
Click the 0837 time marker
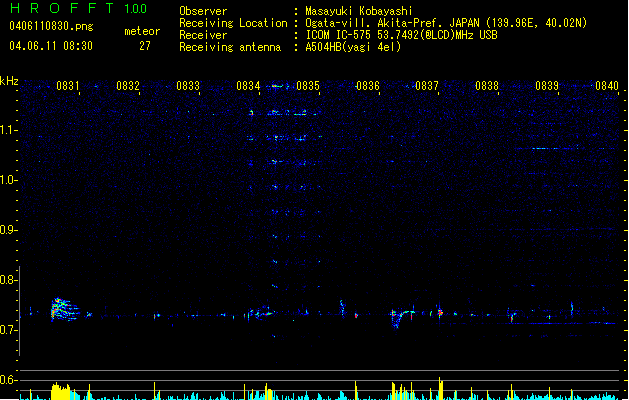(x=427, y=86)
